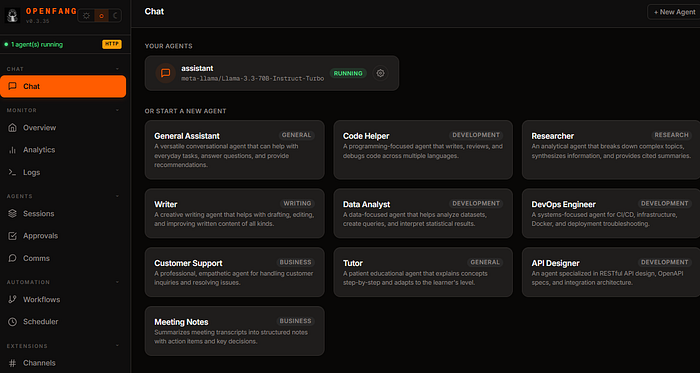
Task: Click the Chat page heading
Action: [154, 12]
